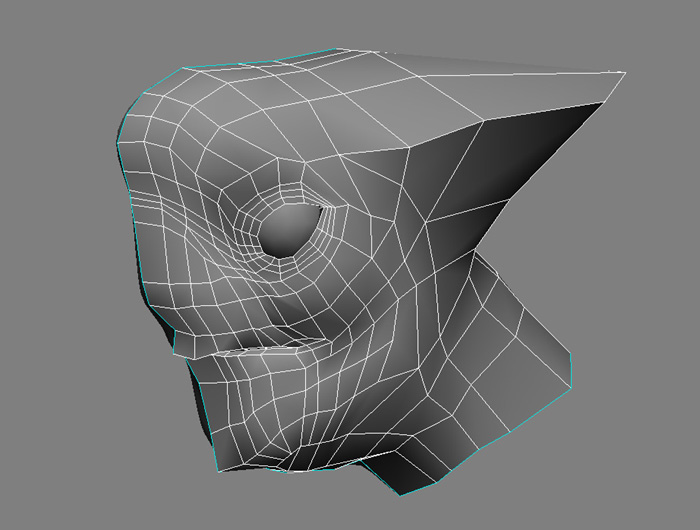The image size is (700, 530).
Task: Select the smooth eyeball sphere in the socket
Action: point(290,231)
